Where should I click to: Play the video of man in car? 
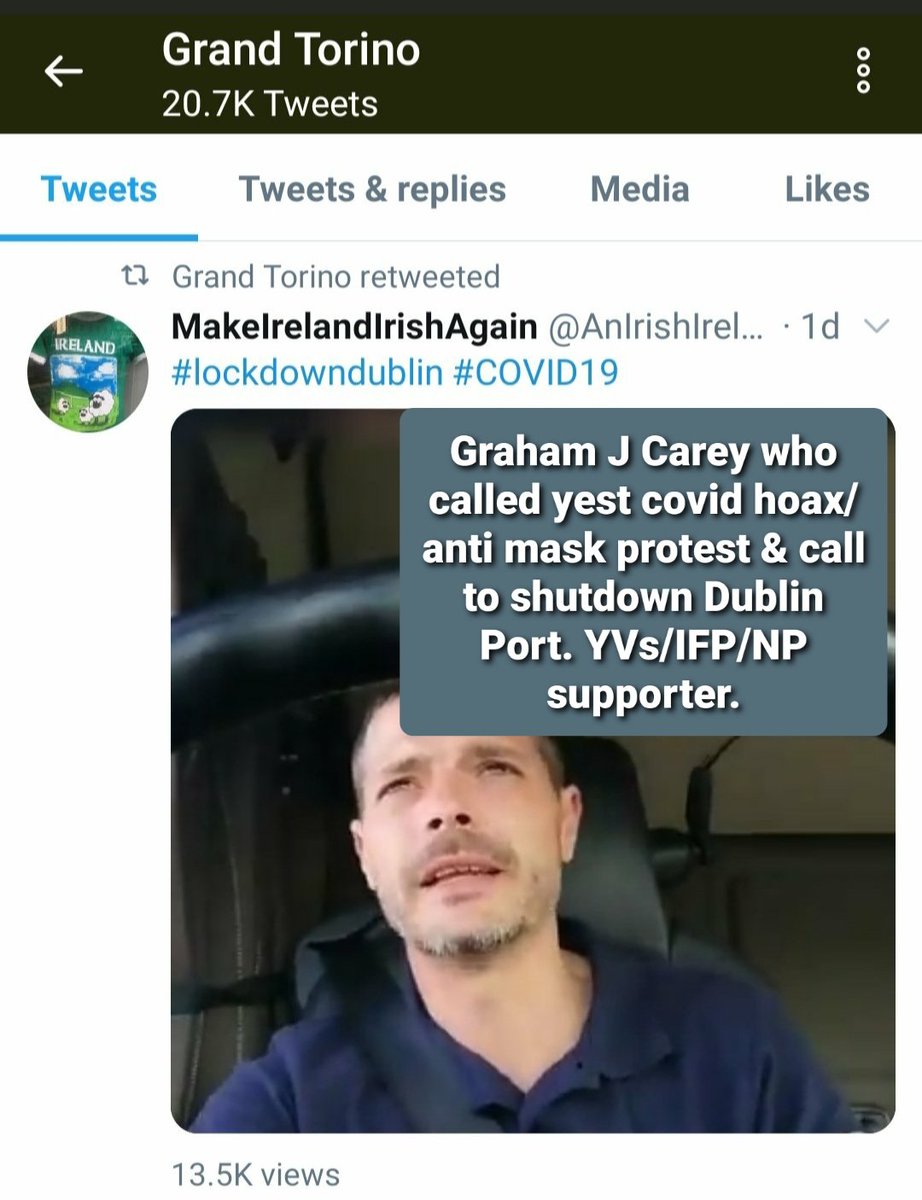click(533, 770)
